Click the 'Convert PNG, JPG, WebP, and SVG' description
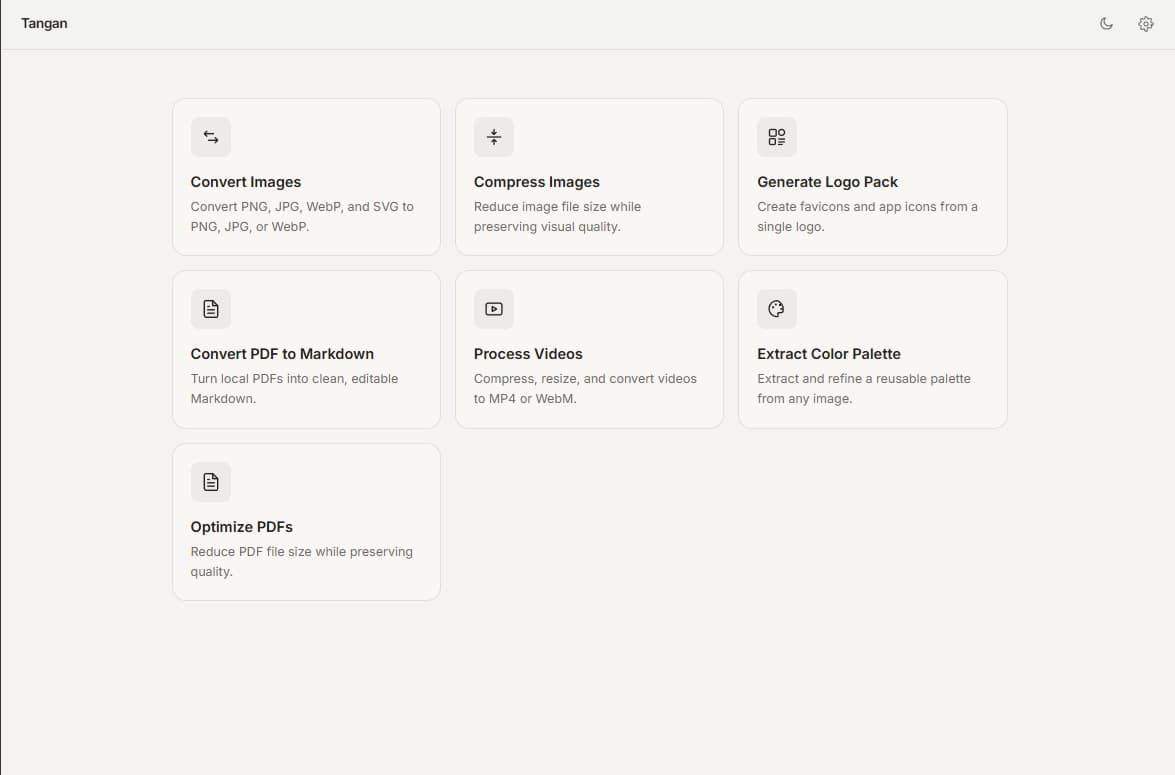 tap(302, 217)
